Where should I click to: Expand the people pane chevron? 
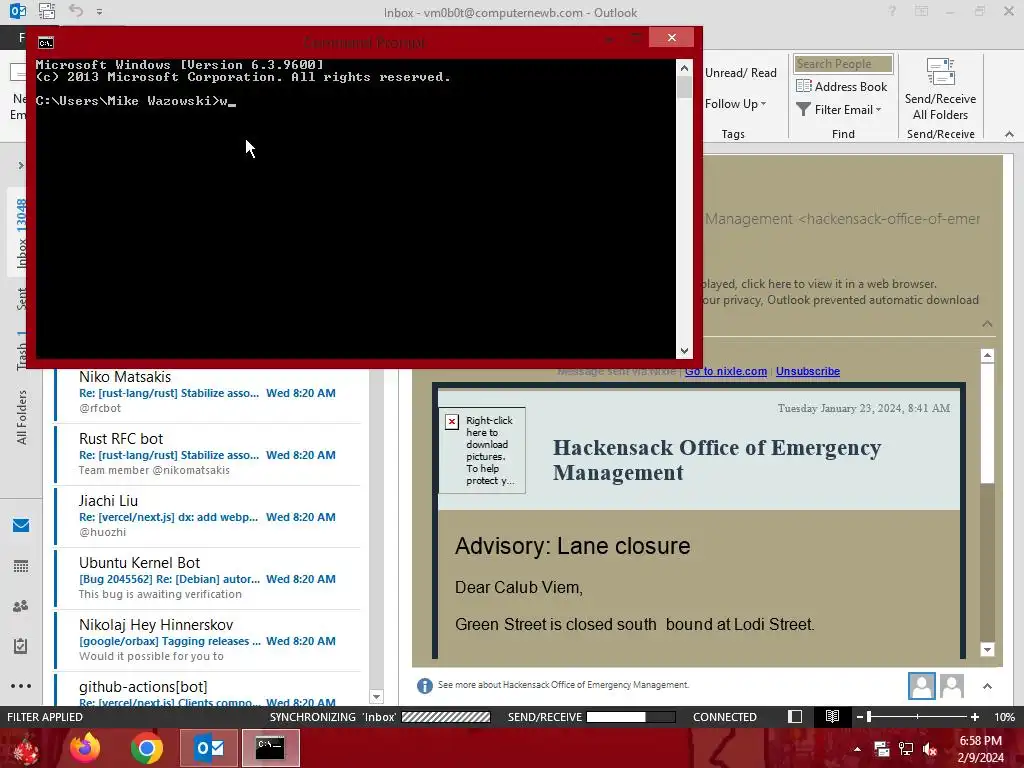click(x=987, y=686)
